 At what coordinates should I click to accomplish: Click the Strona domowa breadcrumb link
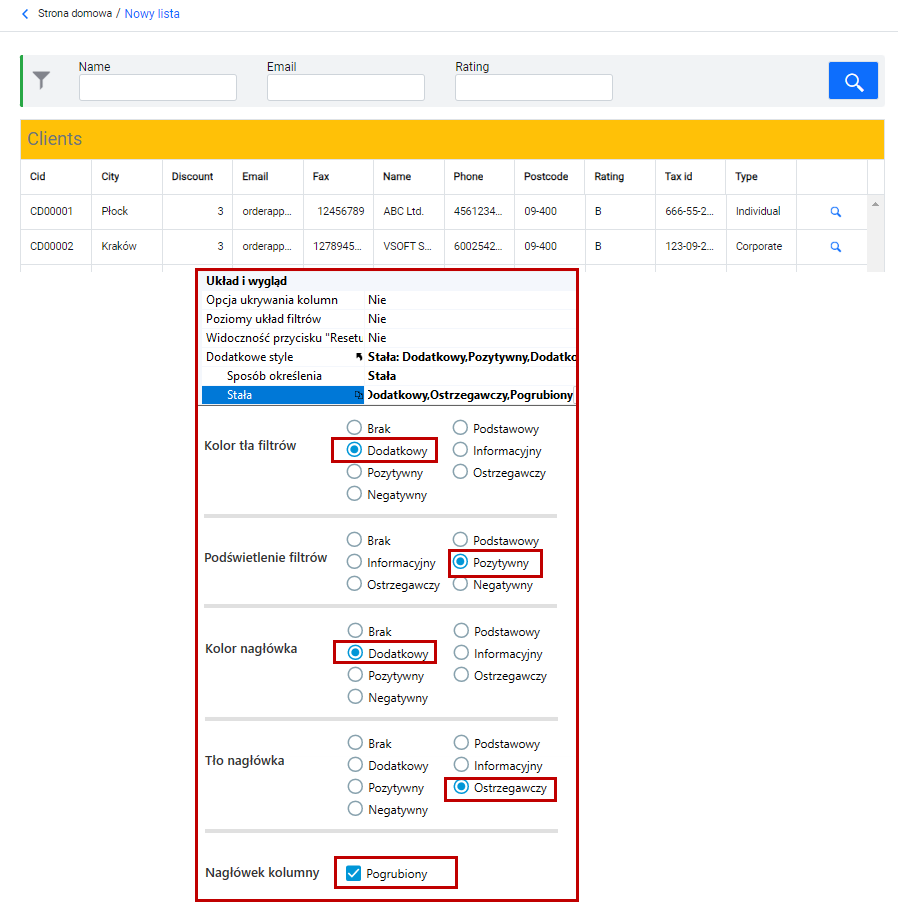coord(75,13)
